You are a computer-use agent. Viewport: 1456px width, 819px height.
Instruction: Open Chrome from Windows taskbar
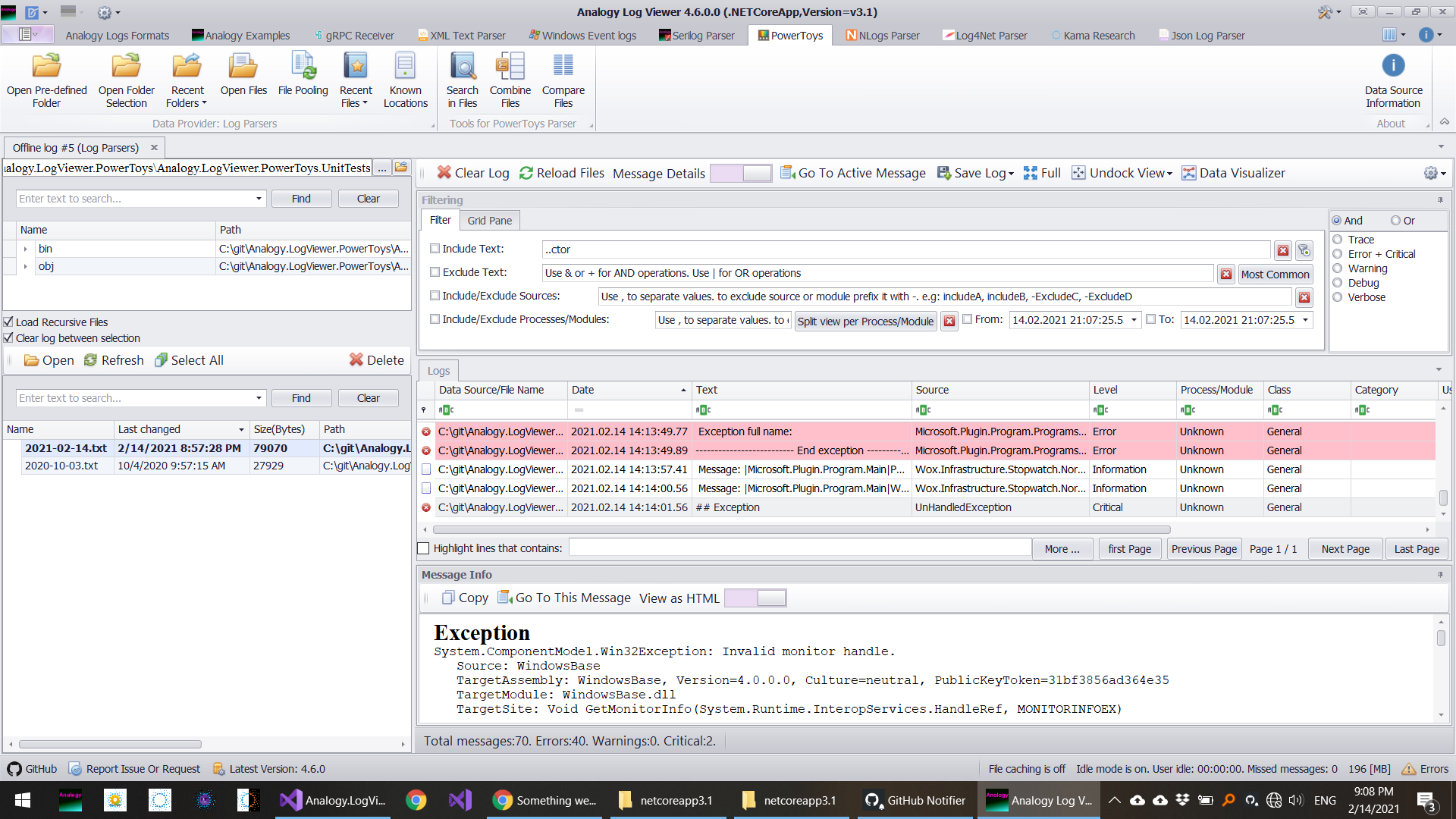click(x=416, y=800)
